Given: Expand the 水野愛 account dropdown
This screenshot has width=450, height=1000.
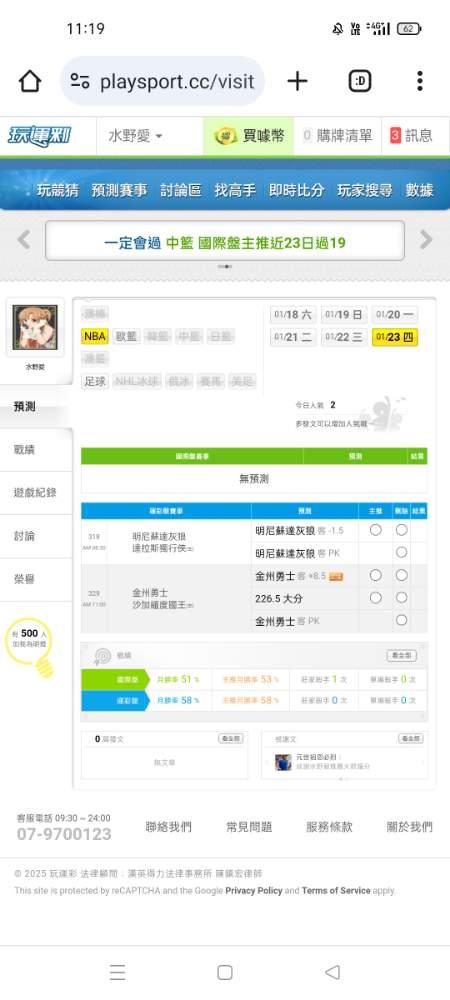Looking at the screenshot, I should (x=135, y=136).
